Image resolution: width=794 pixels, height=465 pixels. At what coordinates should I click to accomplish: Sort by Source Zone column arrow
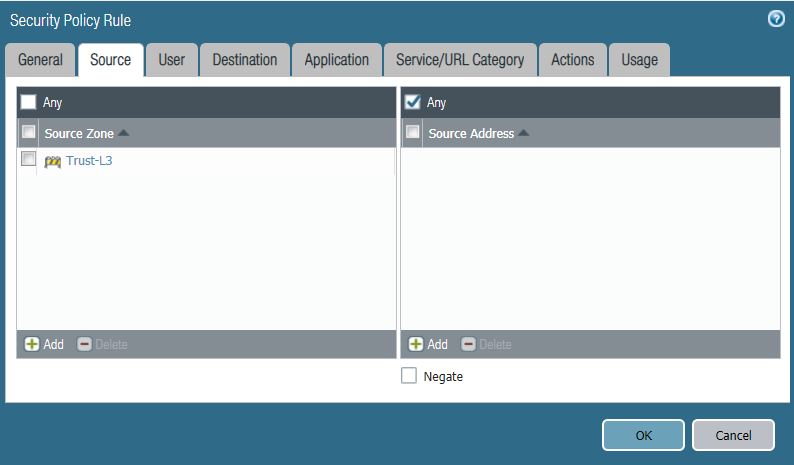124,133
